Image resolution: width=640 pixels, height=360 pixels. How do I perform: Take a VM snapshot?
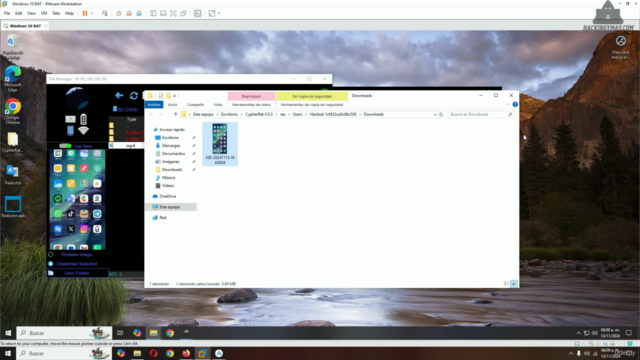pos(119,13)
